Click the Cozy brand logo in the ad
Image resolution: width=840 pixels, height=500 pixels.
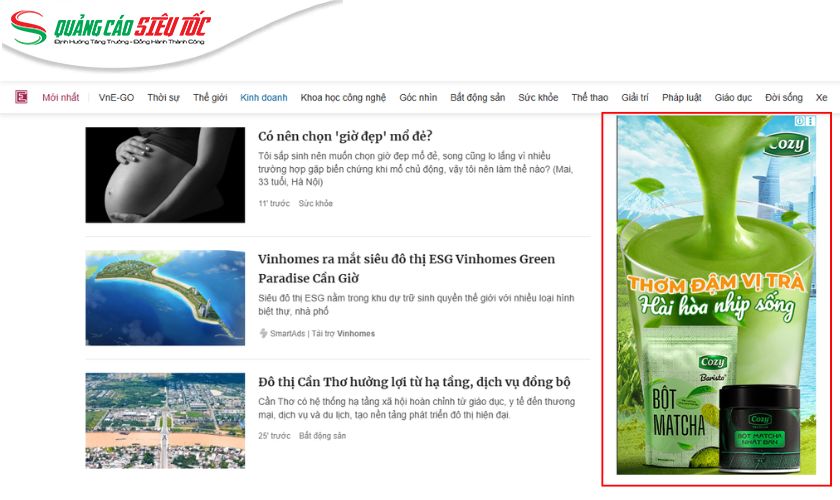click(786, 144)
